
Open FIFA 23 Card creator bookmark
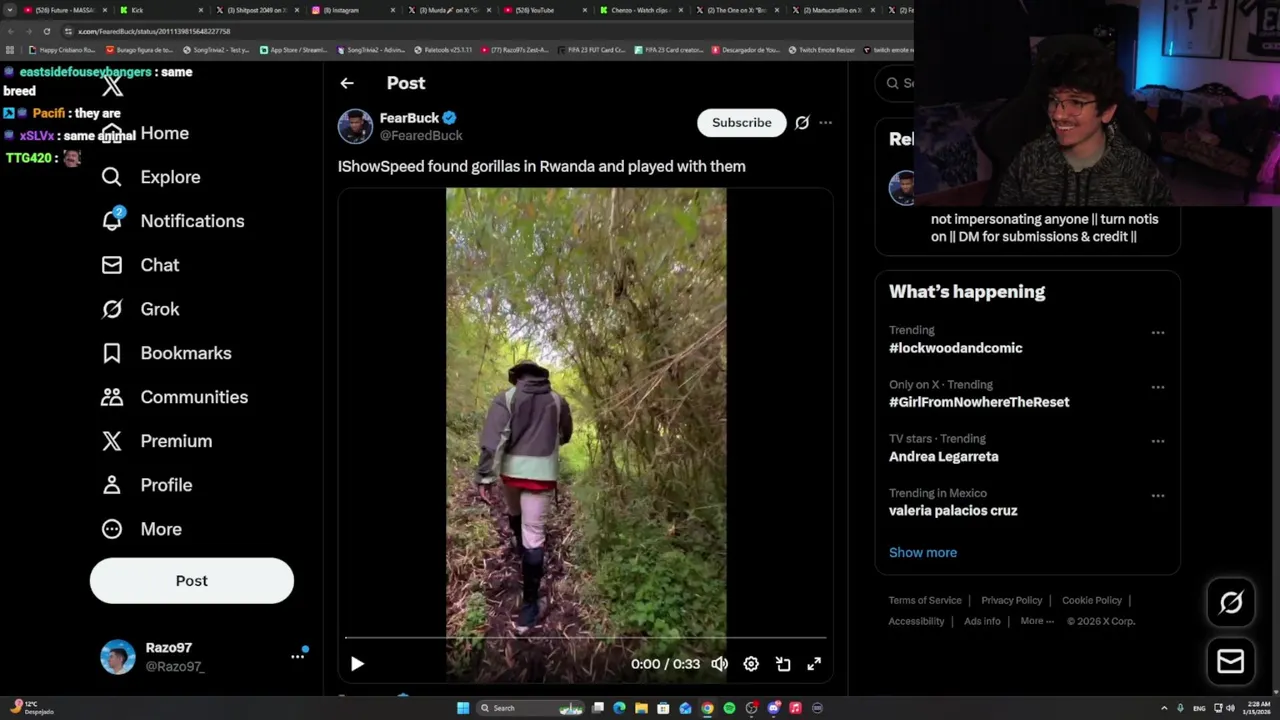[x=670, y=49]
